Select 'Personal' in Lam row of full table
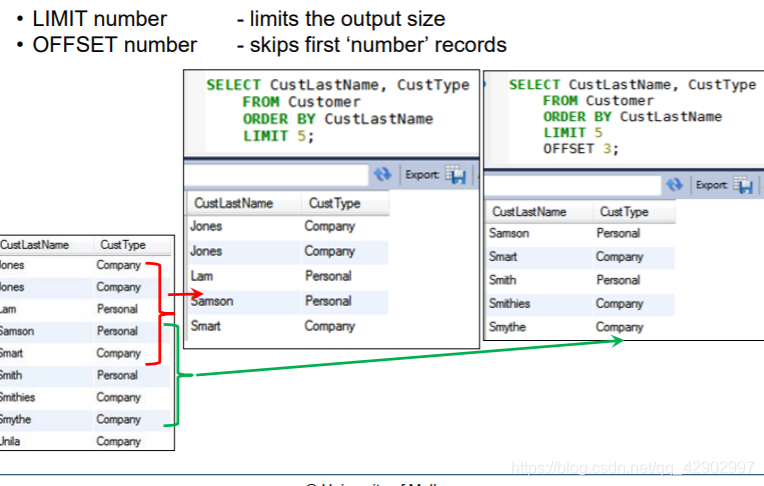 click(x=117, y=309)
